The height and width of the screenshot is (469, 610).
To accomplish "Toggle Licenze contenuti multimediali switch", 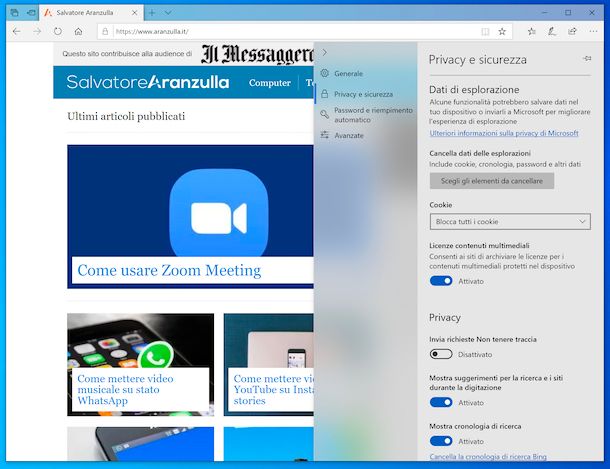I will [441, 281].
